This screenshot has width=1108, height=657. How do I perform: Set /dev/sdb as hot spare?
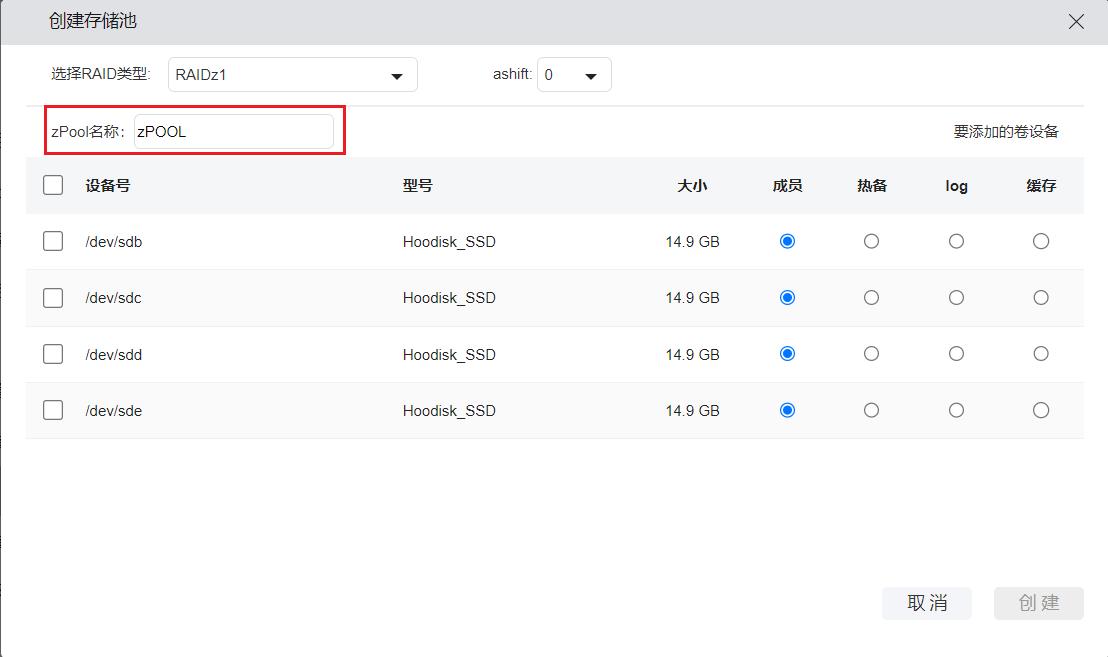[x=871, y=241]
